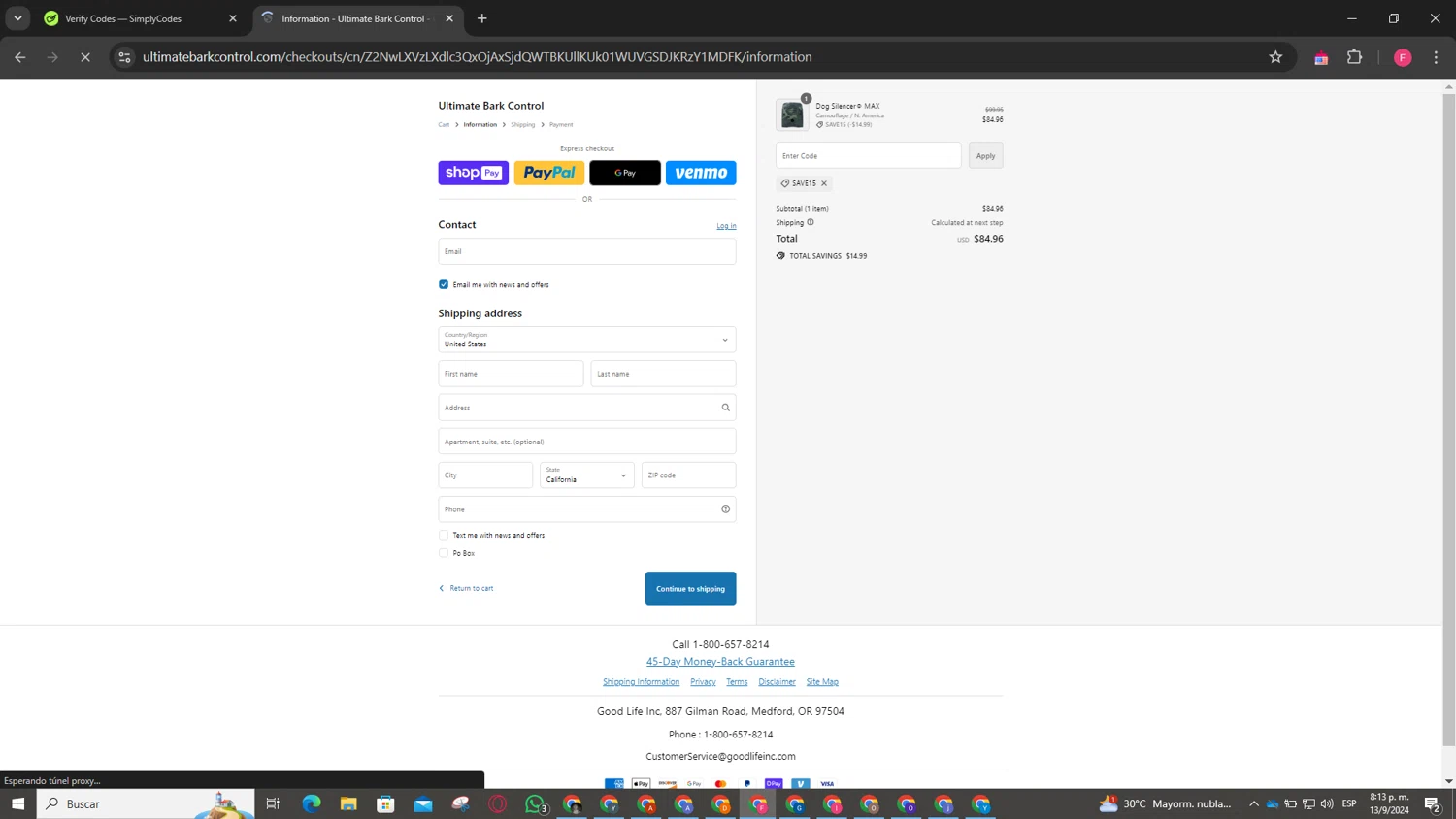Focus the Email input field
The image size is (1456, 819).
pos(587,251)
